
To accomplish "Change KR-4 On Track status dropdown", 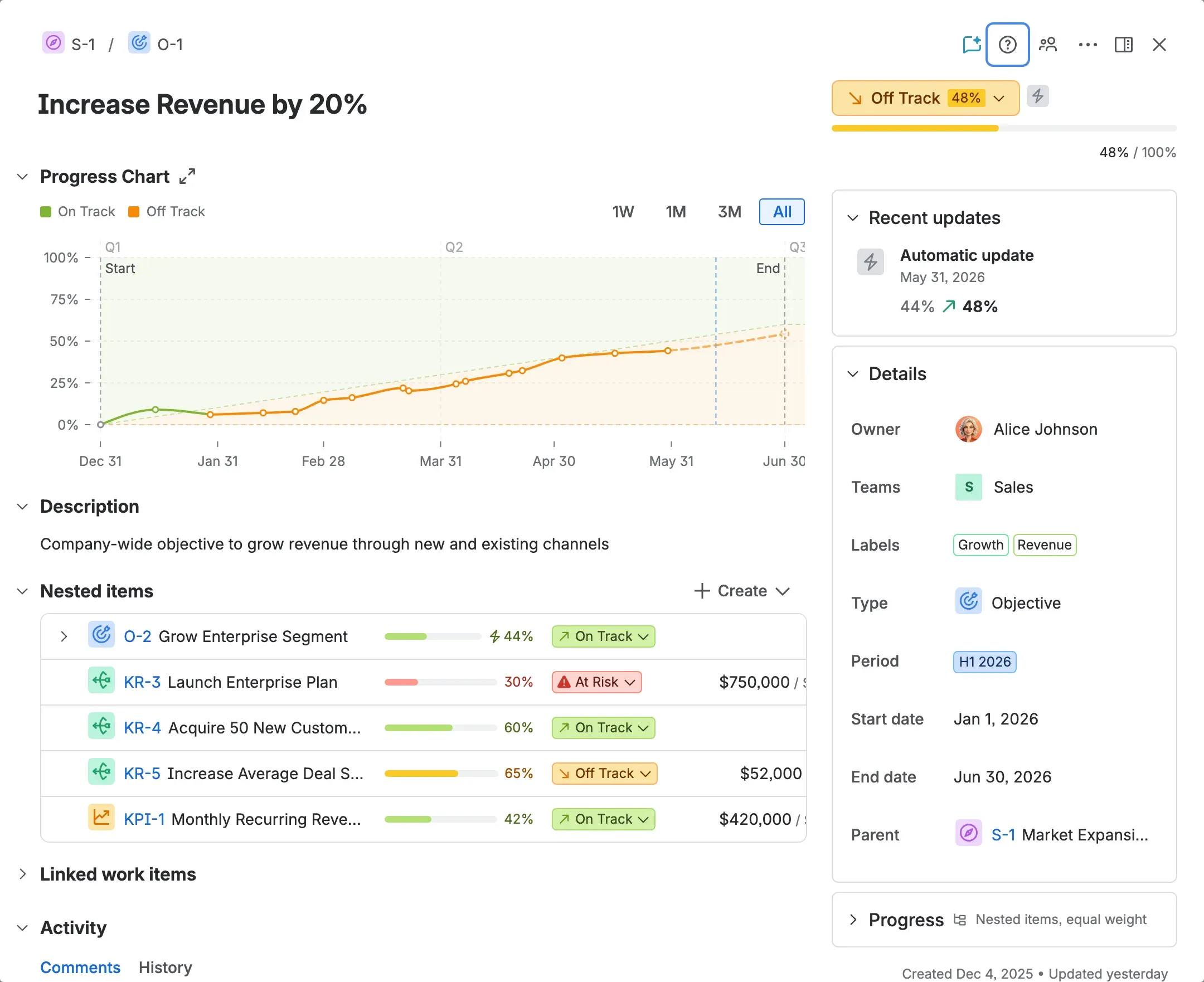I will pyautogui.click(x=603, y=727).
